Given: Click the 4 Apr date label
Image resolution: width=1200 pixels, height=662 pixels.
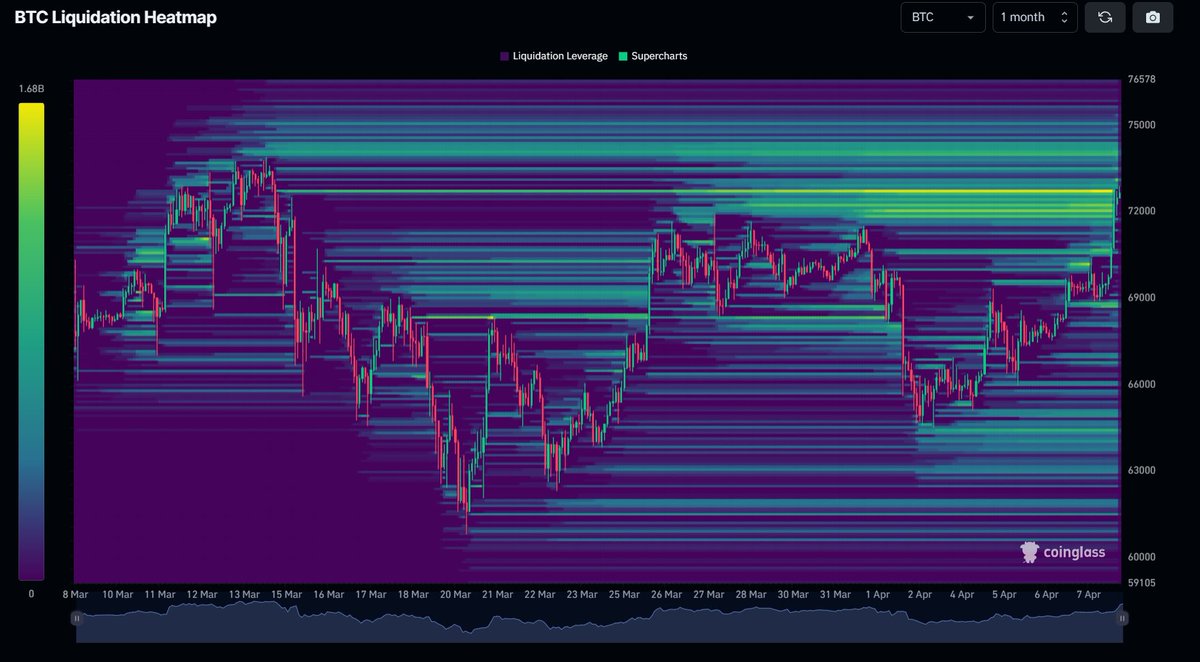Looking at the screenshot, I should [961, 594].
